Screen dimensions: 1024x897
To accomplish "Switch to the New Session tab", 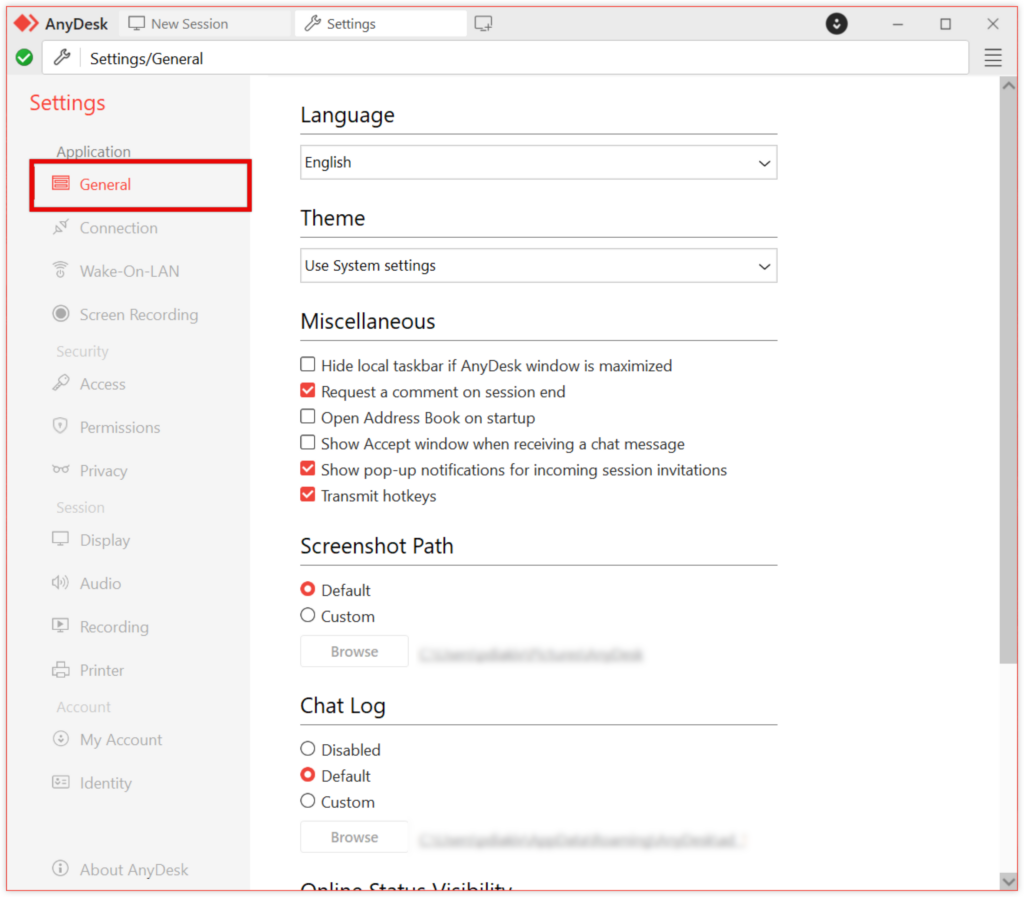I will 205,24.
